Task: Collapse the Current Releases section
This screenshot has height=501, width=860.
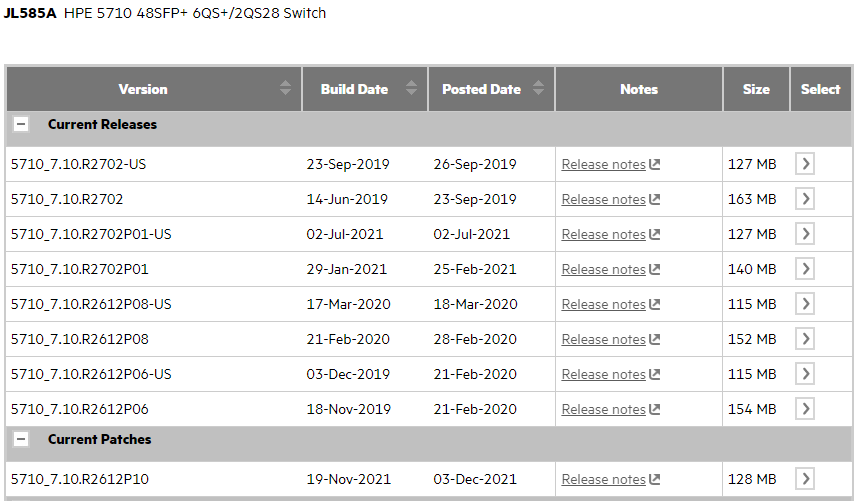Action: tap(21, 125)
